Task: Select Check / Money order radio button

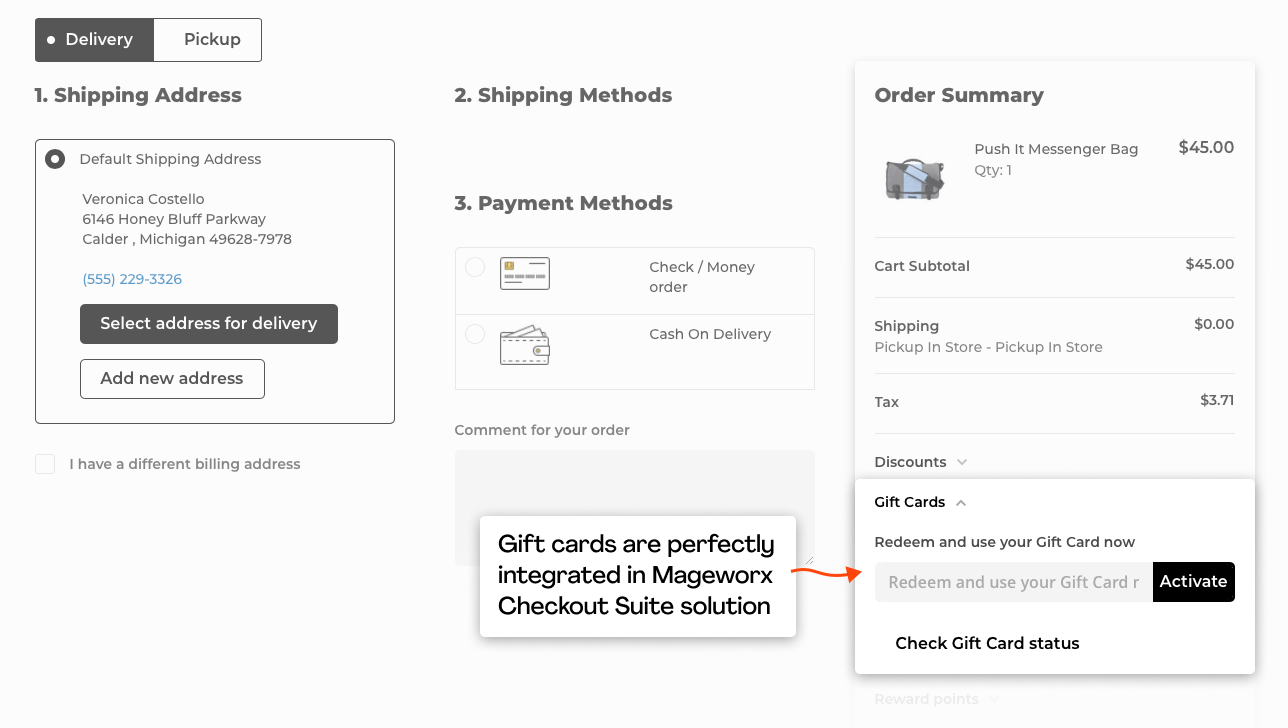Action: 475,267
